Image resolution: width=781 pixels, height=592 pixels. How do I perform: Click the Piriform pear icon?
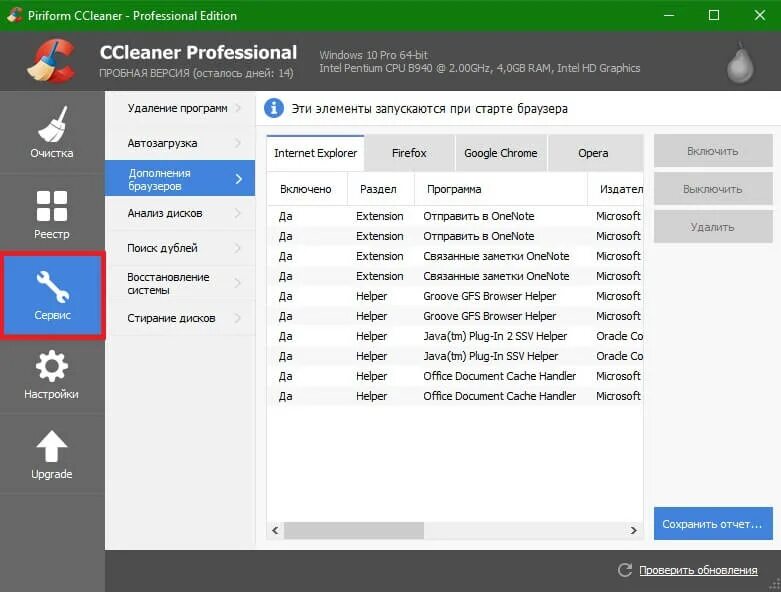(740, 63)
